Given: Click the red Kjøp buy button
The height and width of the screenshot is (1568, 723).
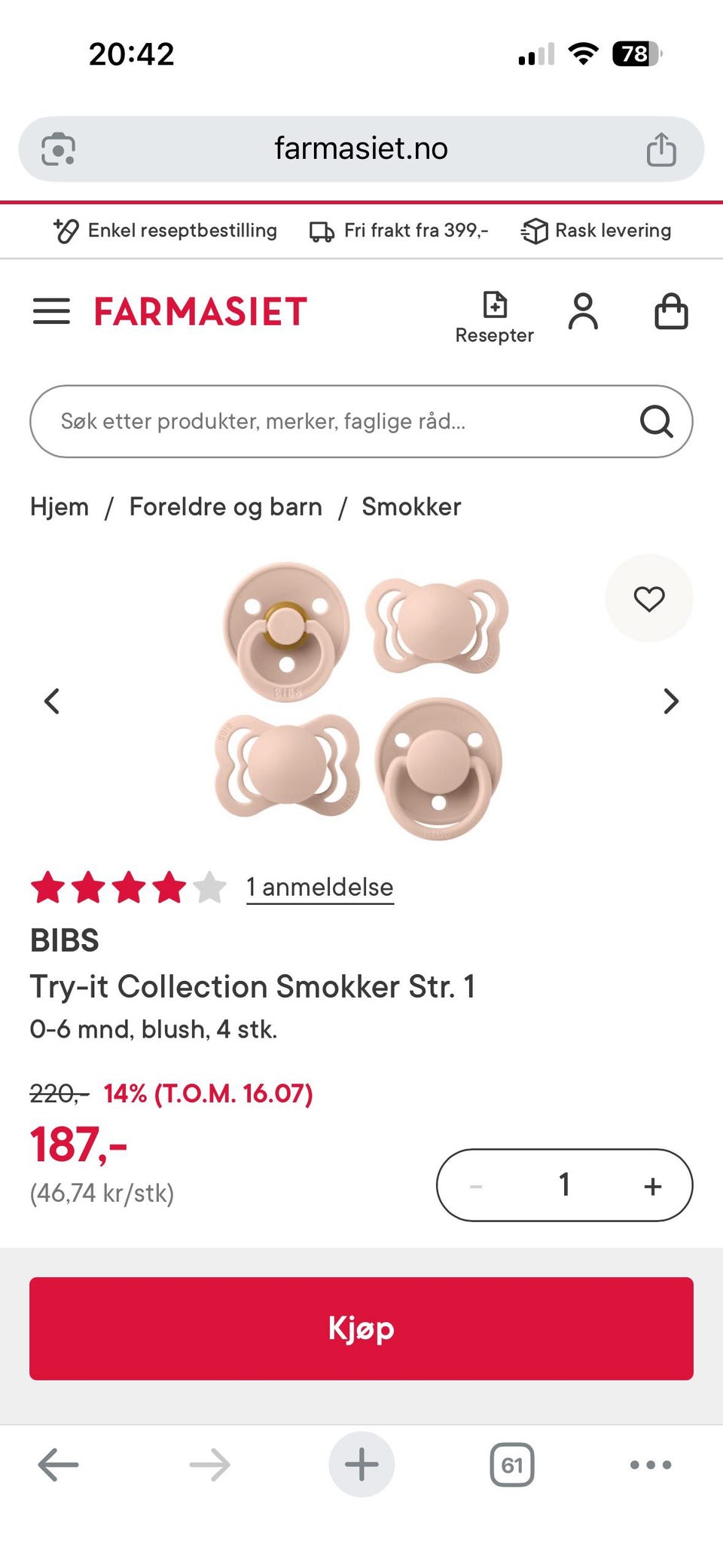Looking at the screenshot, I should (361, 1328).
